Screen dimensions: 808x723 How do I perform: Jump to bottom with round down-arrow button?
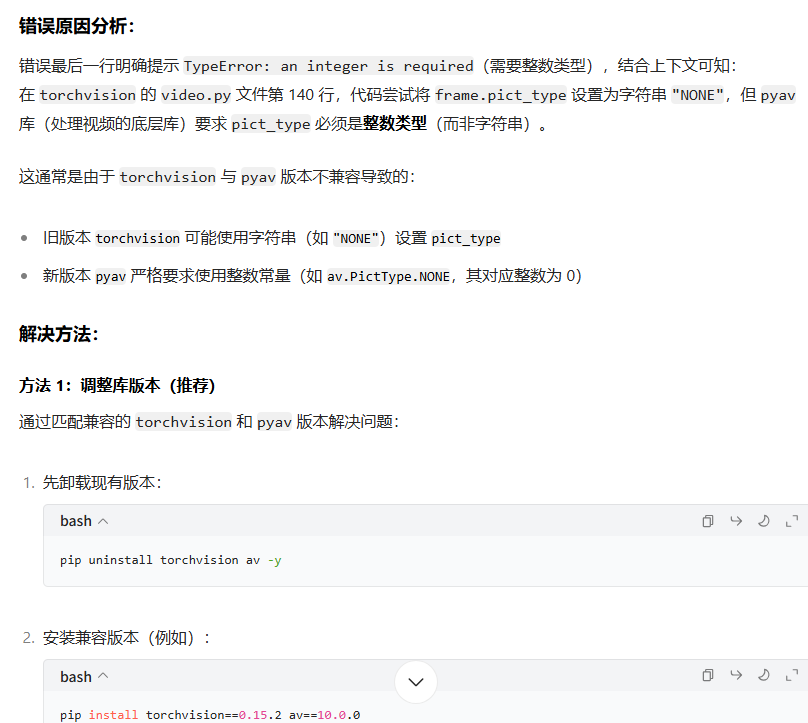tap(416, 682)
